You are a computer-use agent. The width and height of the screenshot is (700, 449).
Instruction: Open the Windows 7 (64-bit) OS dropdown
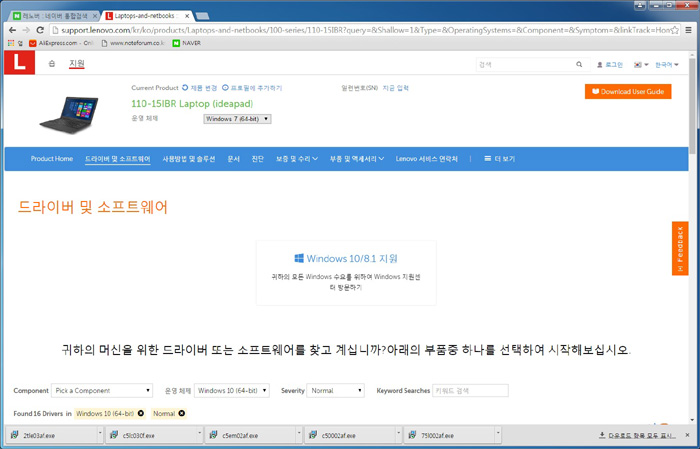click(237, 119)
